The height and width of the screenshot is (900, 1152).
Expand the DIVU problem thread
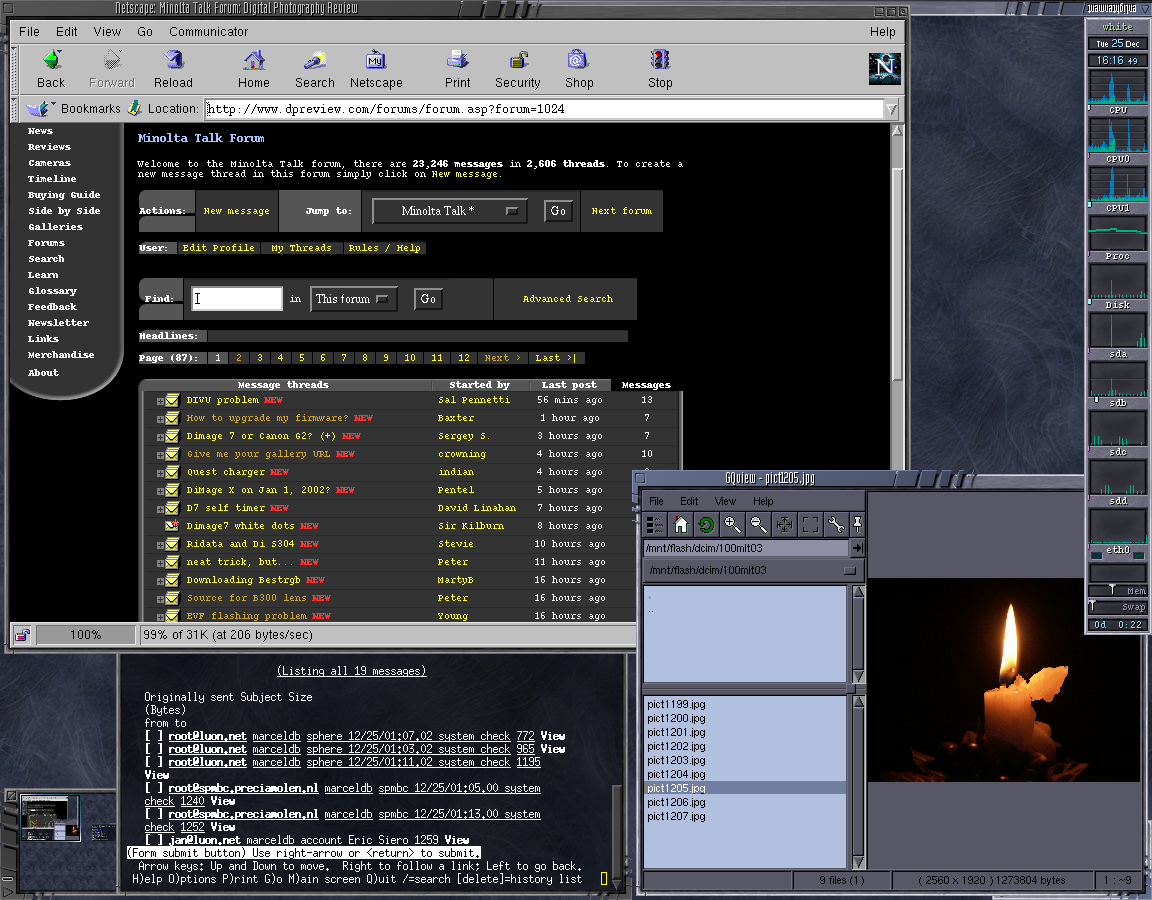[159, 401]
